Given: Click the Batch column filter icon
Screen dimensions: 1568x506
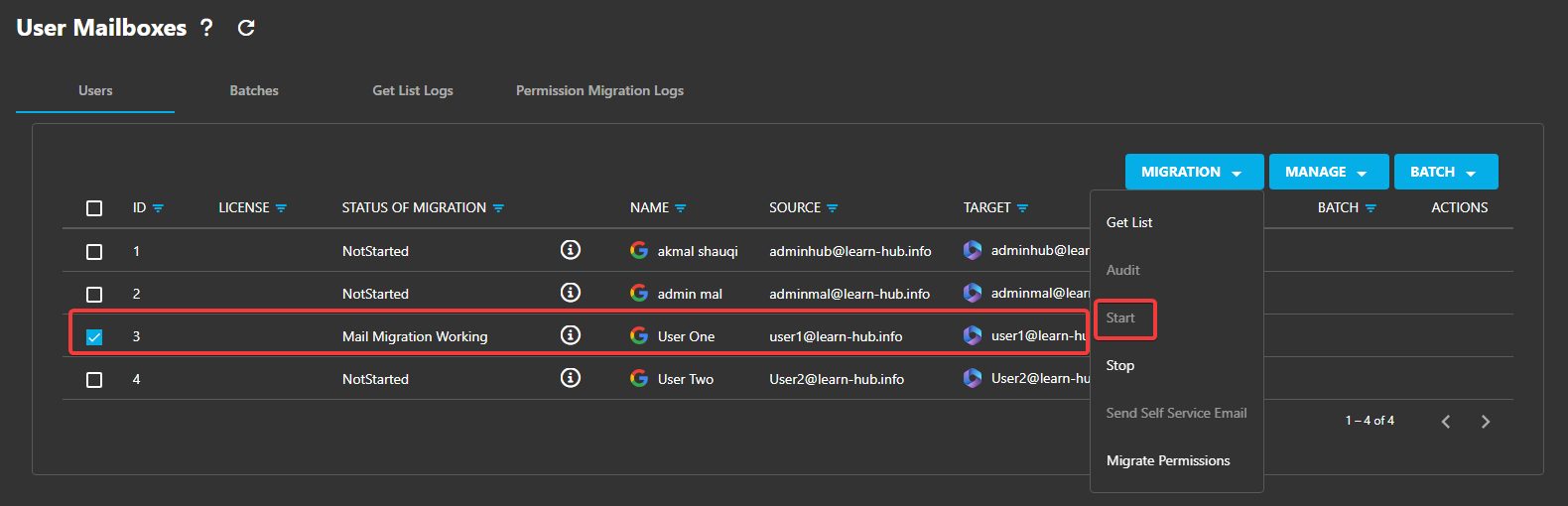Looking at the screenshot, I should point(1371,208).
